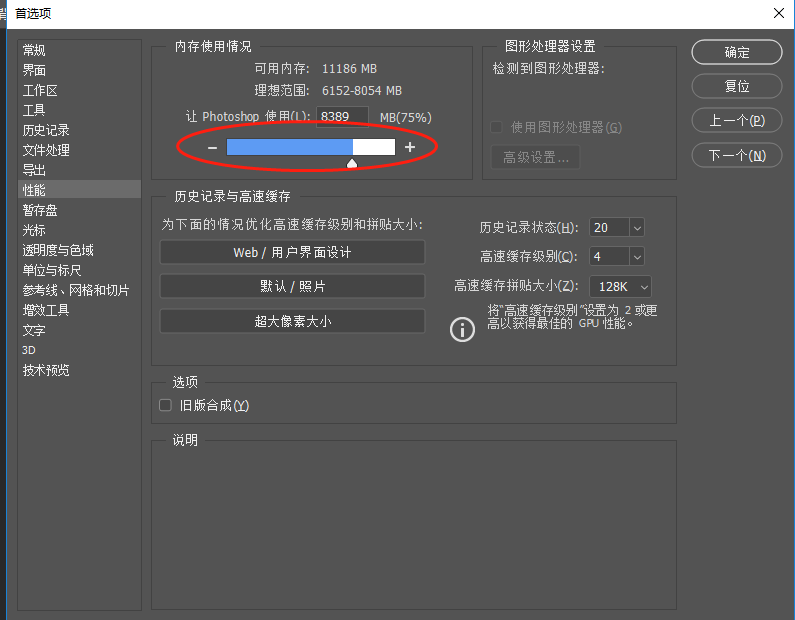This screenshot has height=620, width=795.
Task: Click the Web / 用户界面设计 button
Action: pos(292,252)
